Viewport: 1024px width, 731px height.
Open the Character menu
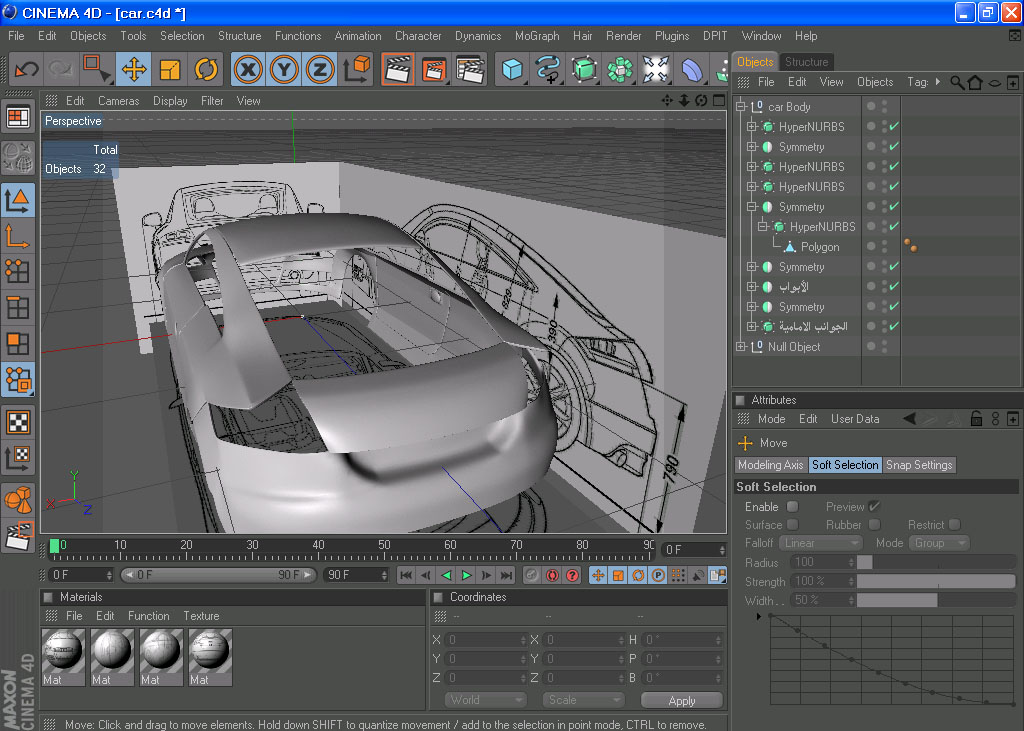pos(418,36)
